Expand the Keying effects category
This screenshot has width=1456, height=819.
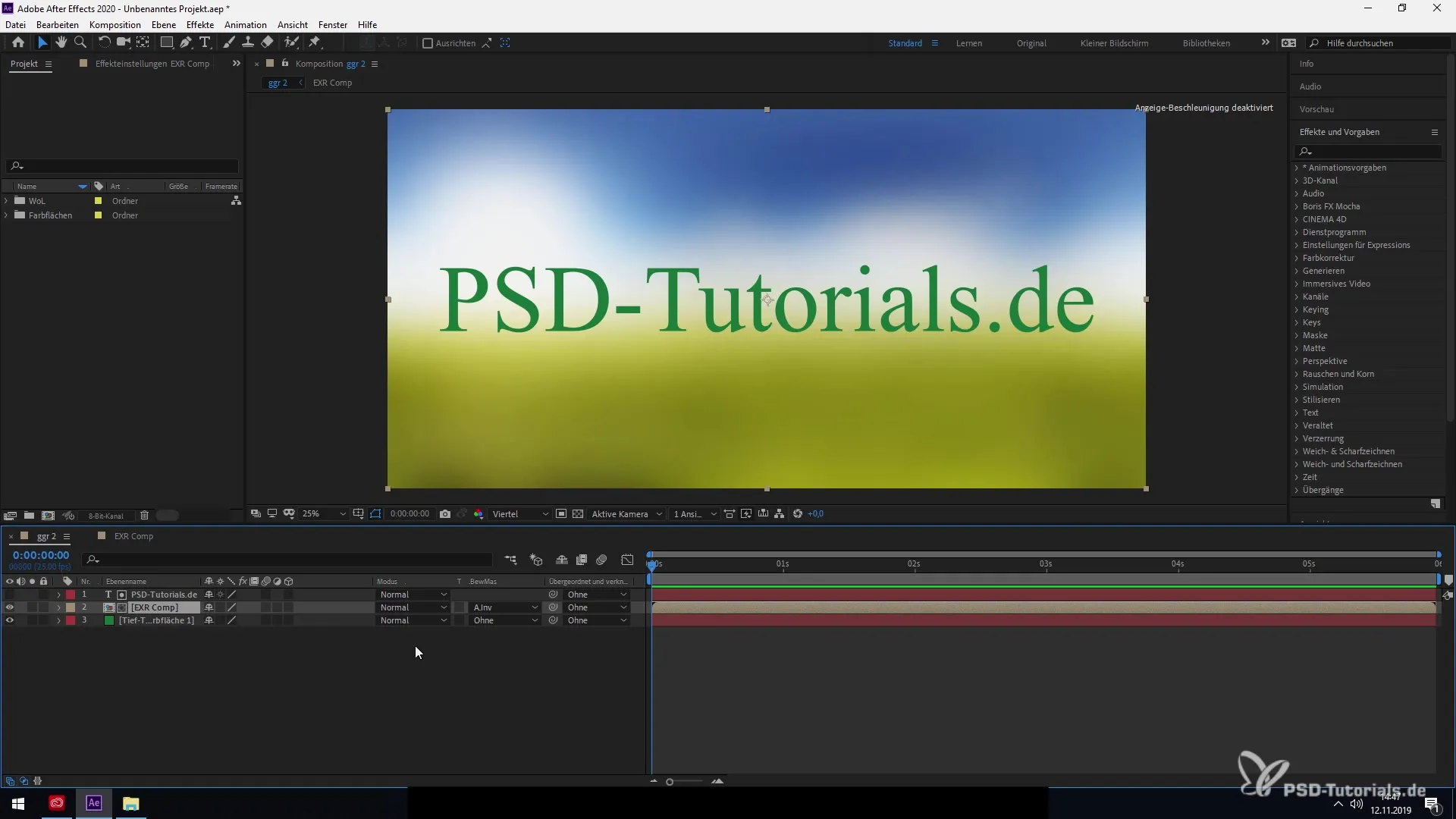point(1297,309)
